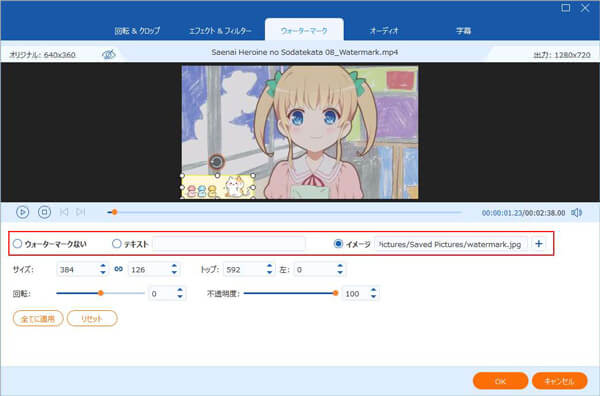
Task: Confirm with the OK button
Action: tap(501, 381)
